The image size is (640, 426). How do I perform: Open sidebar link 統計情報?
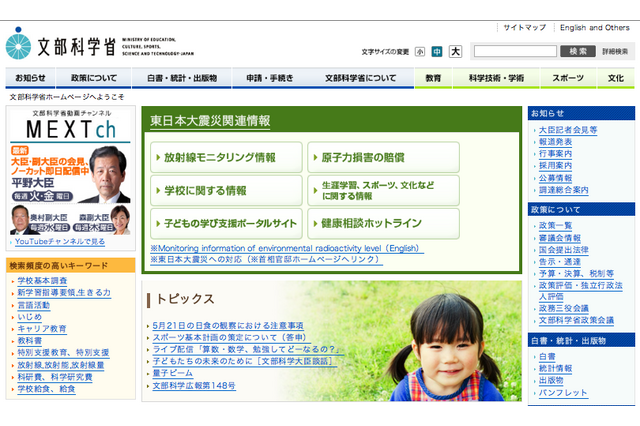[x=555, y=368]
